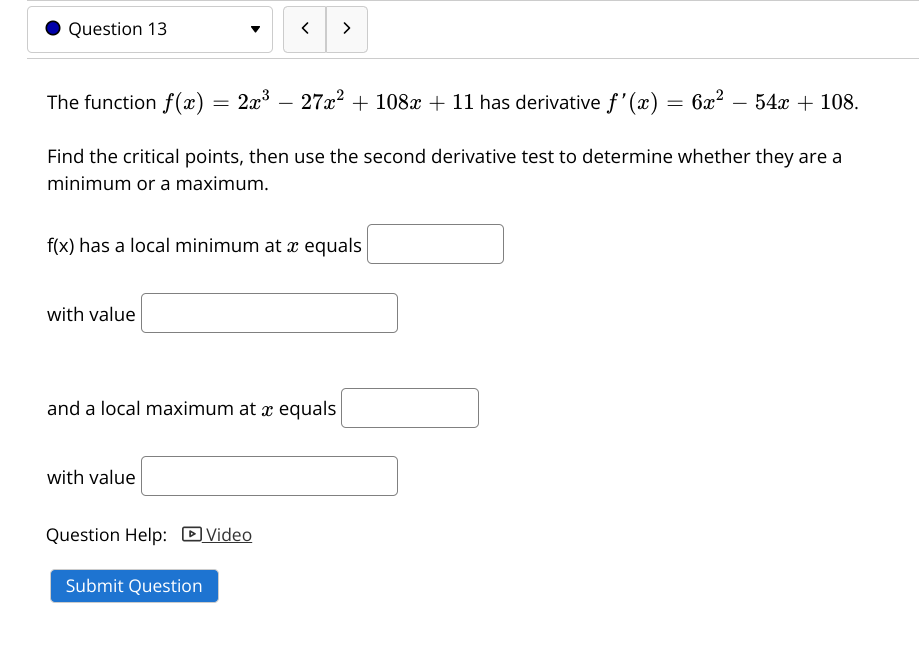Select the last 'with value' answer field
The image size is (919, 662).
269,475
